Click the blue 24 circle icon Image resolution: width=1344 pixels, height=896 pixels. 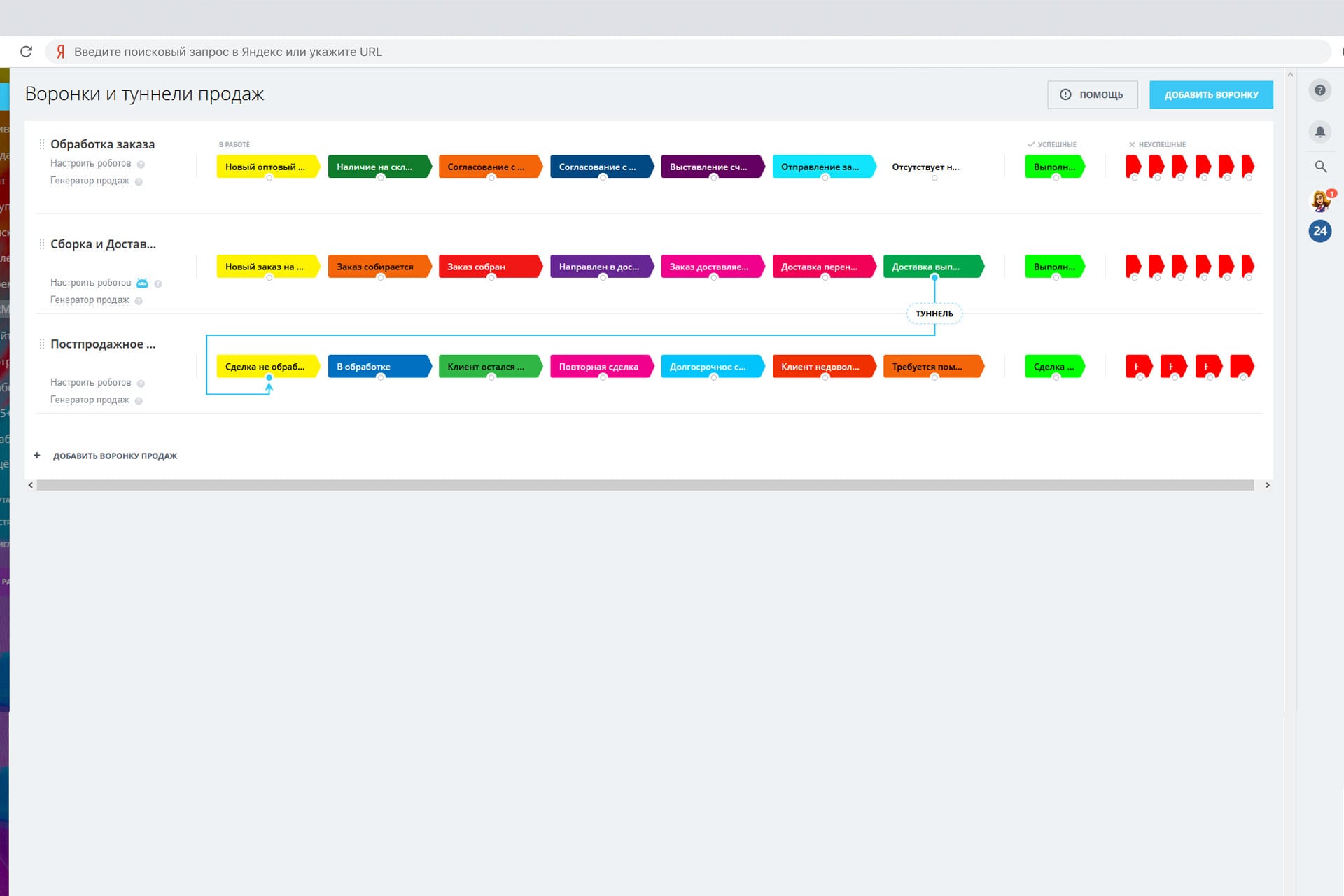pos(1319,231)
